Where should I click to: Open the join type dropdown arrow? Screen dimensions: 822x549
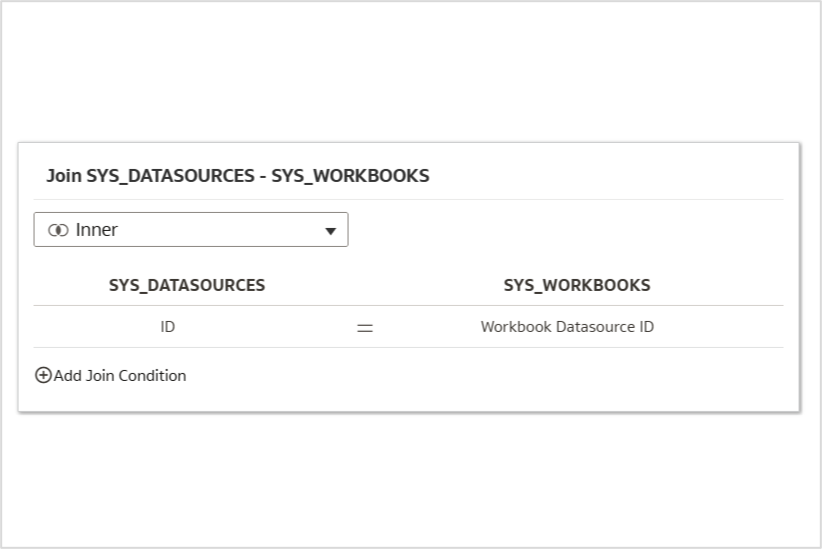point(331,231)
